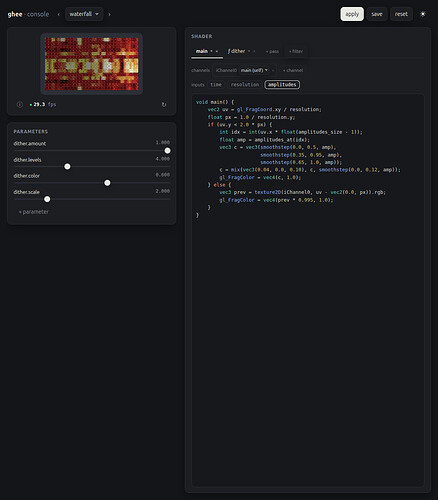
Task: Click the 'void main() {' code line
Action: coord(215,102)
